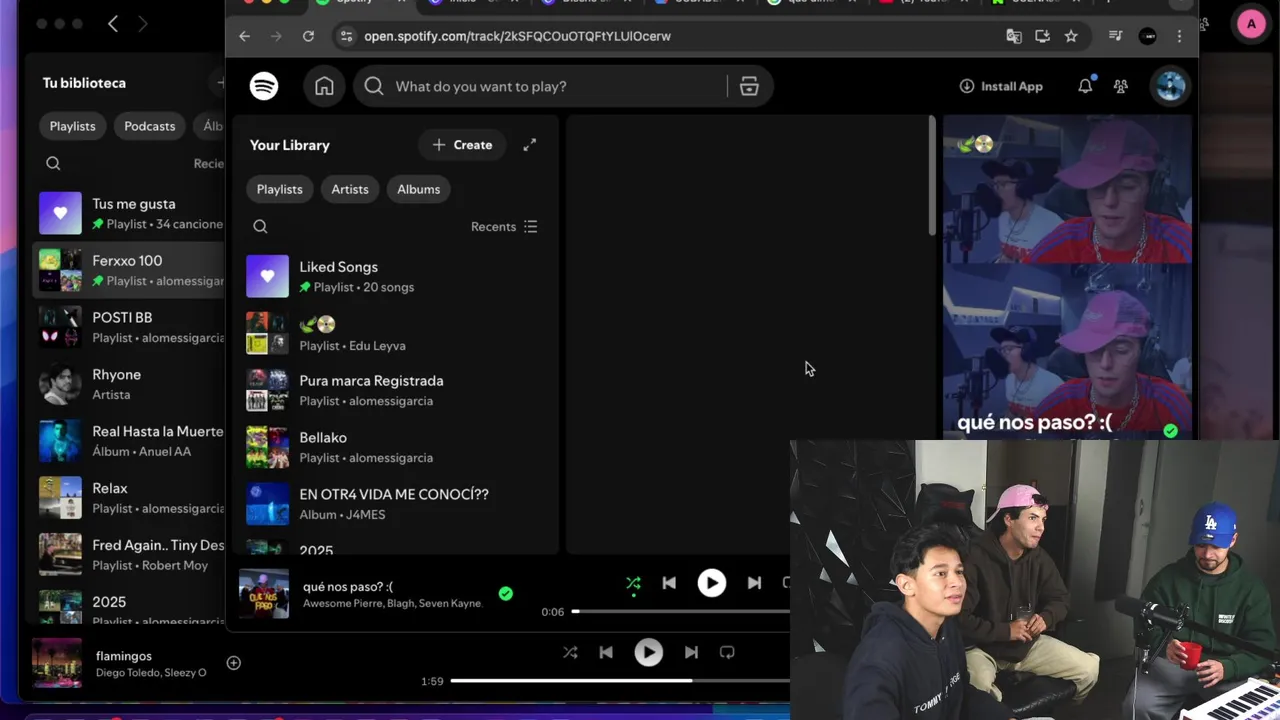Skip next in background Spotify app
The width and height of the screenshot is (1280, 720).
click(691, 652)
